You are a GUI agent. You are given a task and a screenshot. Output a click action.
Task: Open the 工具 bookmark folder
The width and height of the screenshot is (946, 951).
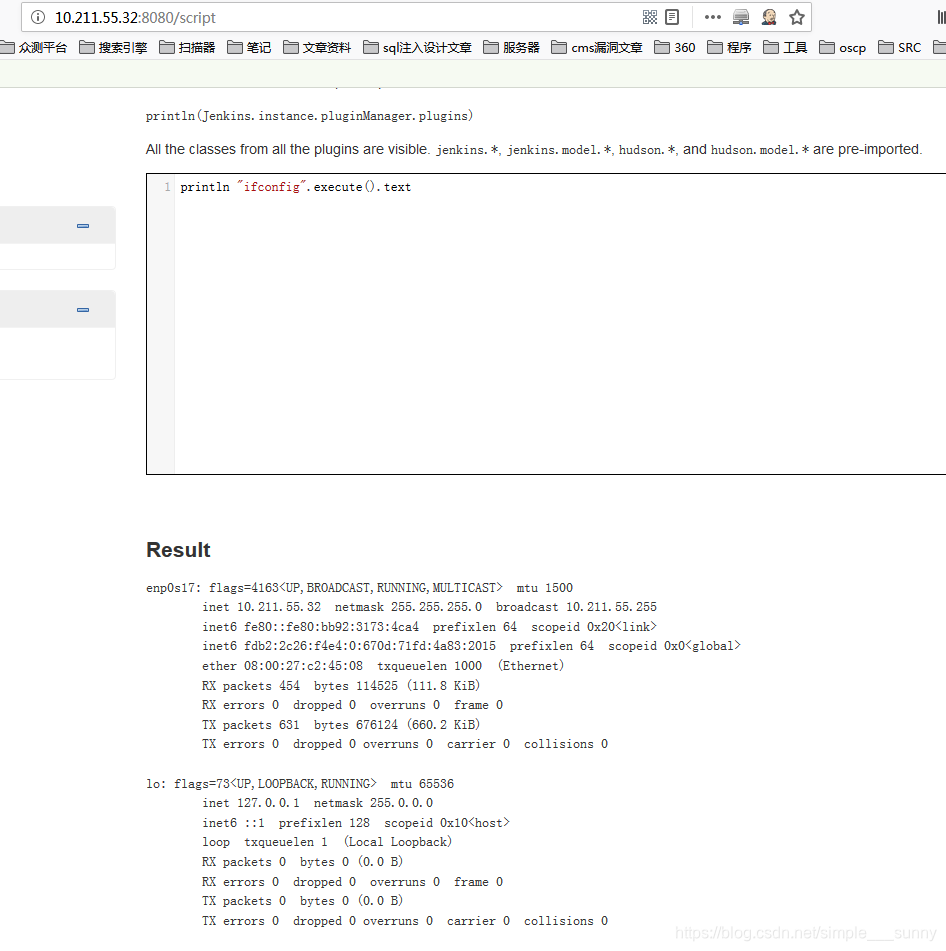pyautogui.click(x=785, y=47)
